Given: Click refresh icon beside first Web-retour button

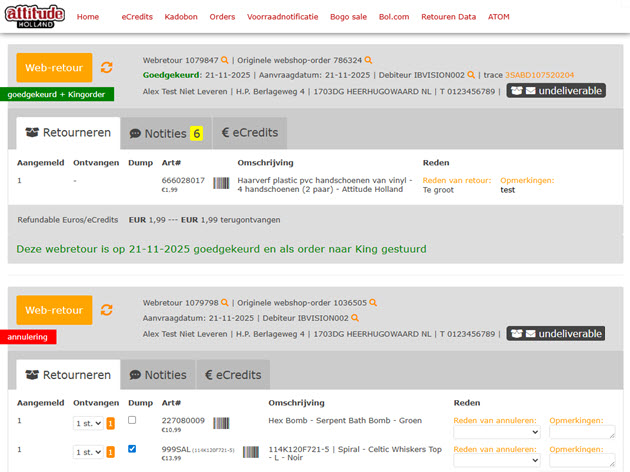Looking at the screenshot, I should coord(107,67).
